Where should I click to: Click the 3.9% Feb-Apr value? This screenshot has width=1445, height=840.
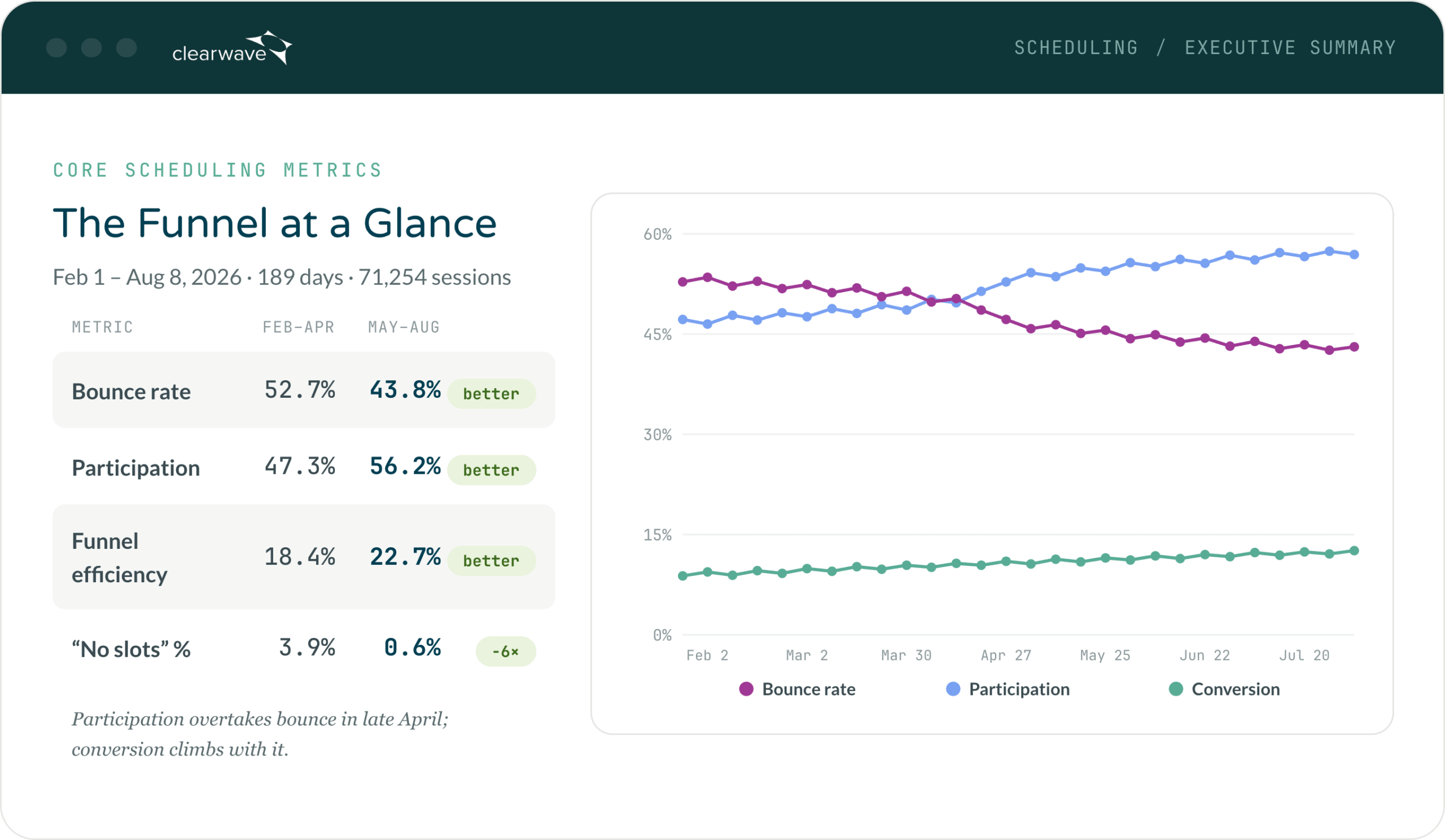[x=308, y=648]
